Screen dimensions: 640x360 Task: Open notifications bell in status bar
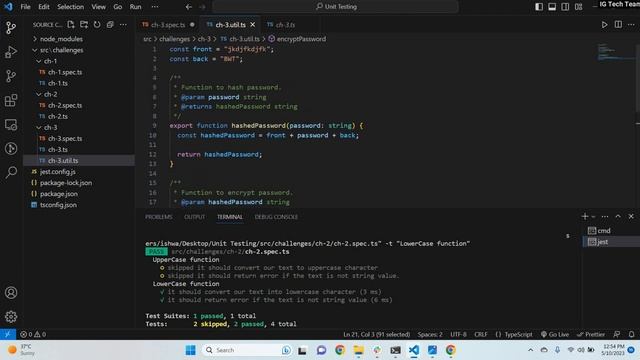(631, 334)
